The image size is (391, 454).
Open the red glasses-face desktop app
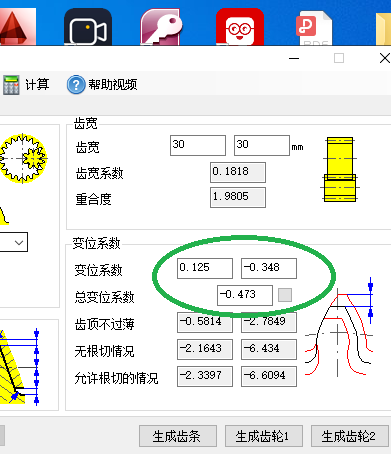[240, 27]
